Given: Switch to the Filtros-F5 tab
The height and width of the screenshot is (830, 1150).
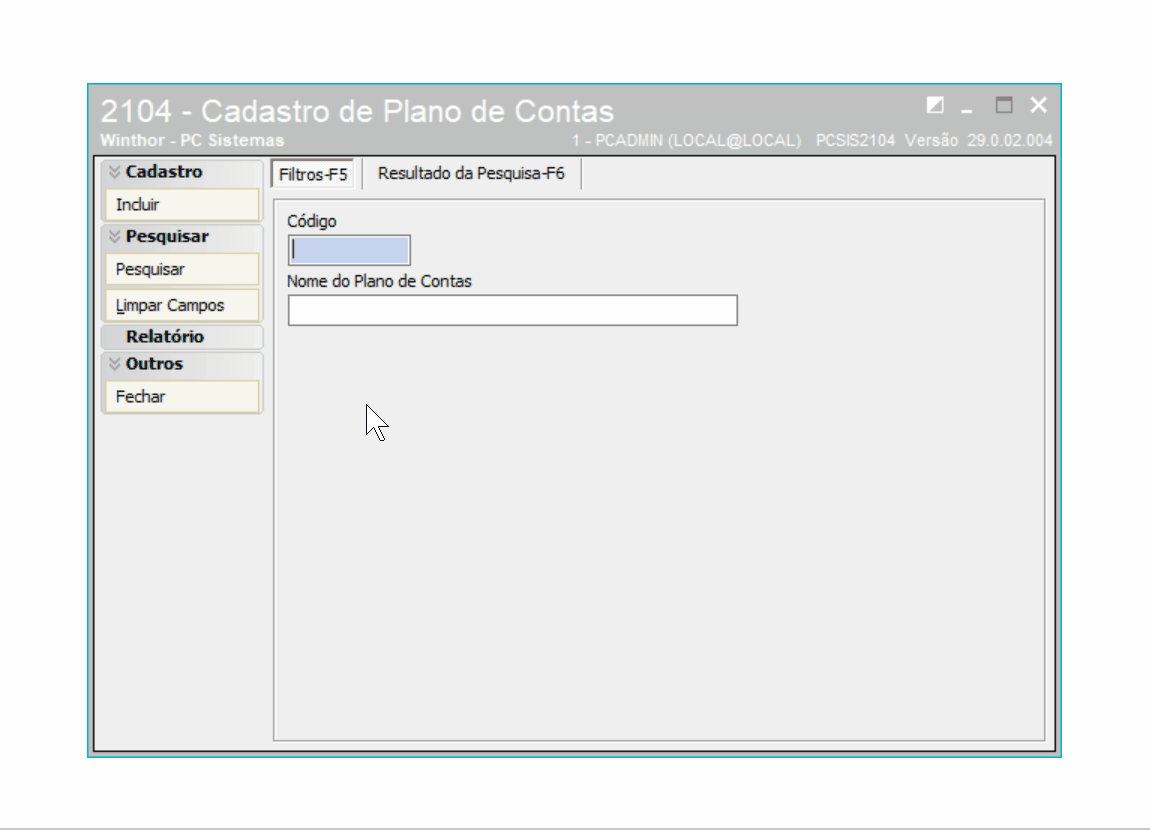Looking at the screenshot, I should coord(313,175).
